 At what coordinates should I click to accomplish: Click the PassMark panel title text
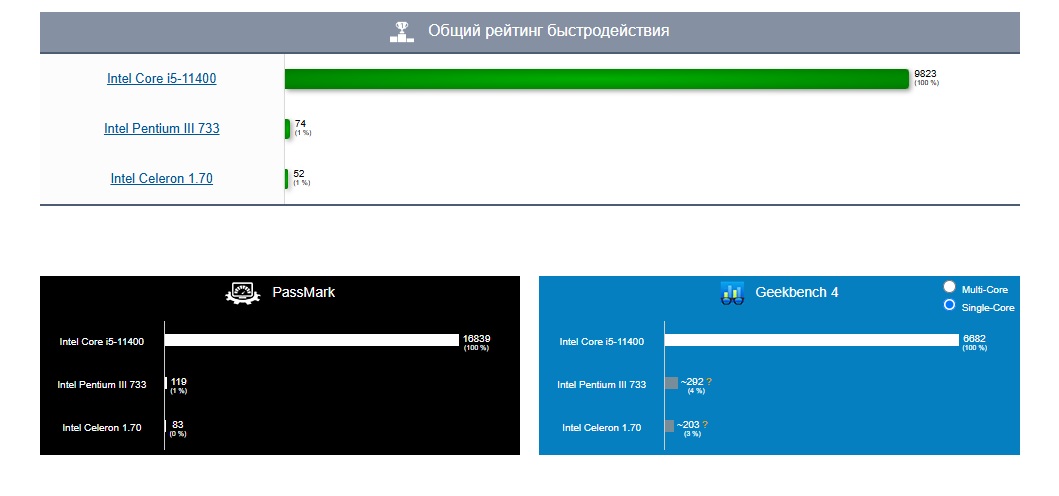(x=303, y=293)
